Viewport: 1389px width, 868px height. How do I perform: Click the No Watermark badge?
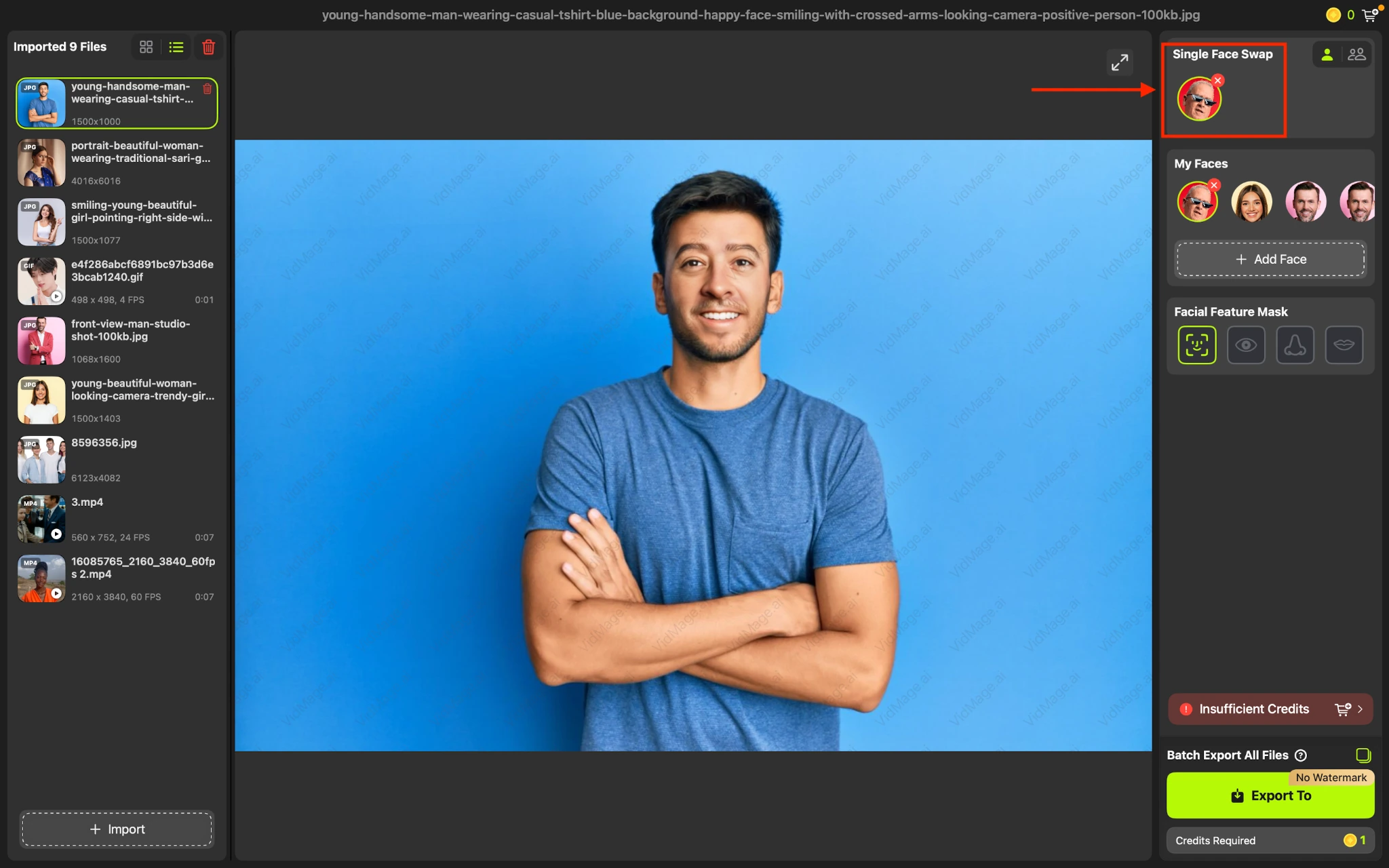[x=1331, y=778]
